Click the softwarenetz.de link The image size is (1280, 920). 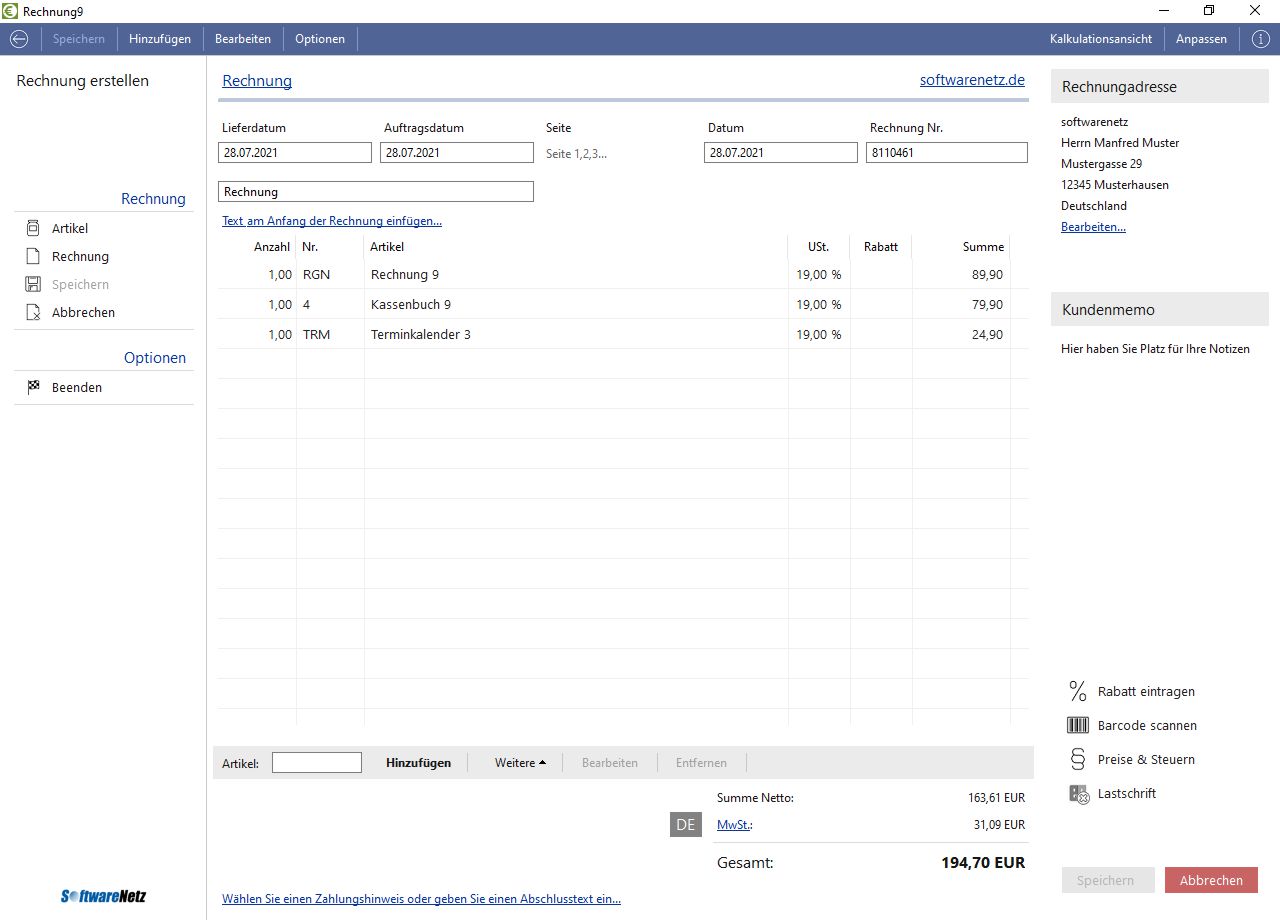tap(972, 80)
